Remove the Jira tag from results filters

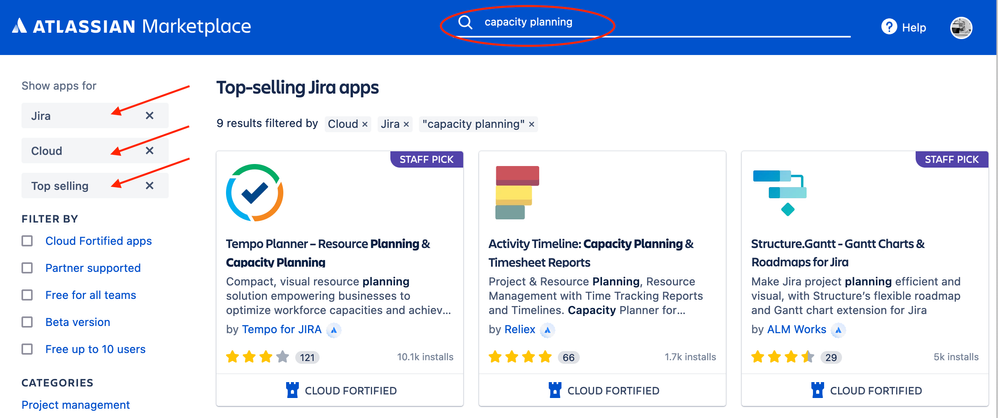click(407, 125)
